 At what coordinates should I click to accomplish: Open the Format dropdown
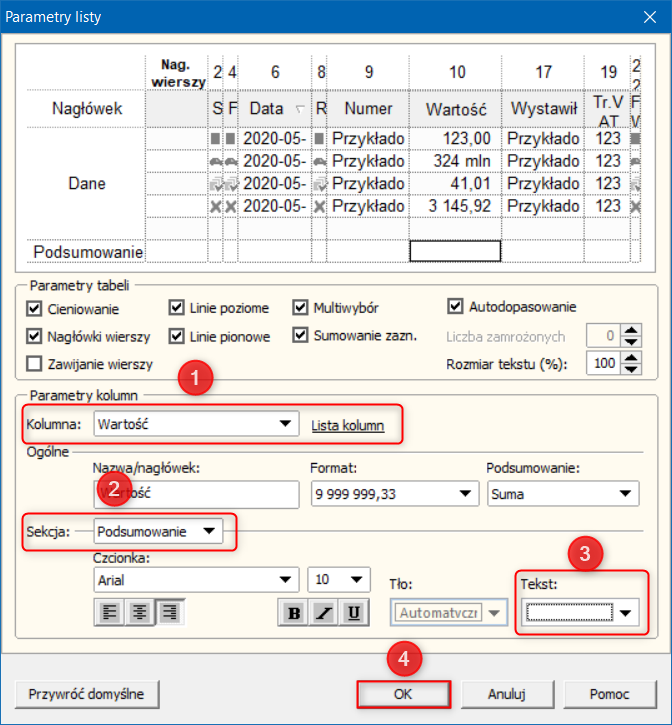(395, 494)
